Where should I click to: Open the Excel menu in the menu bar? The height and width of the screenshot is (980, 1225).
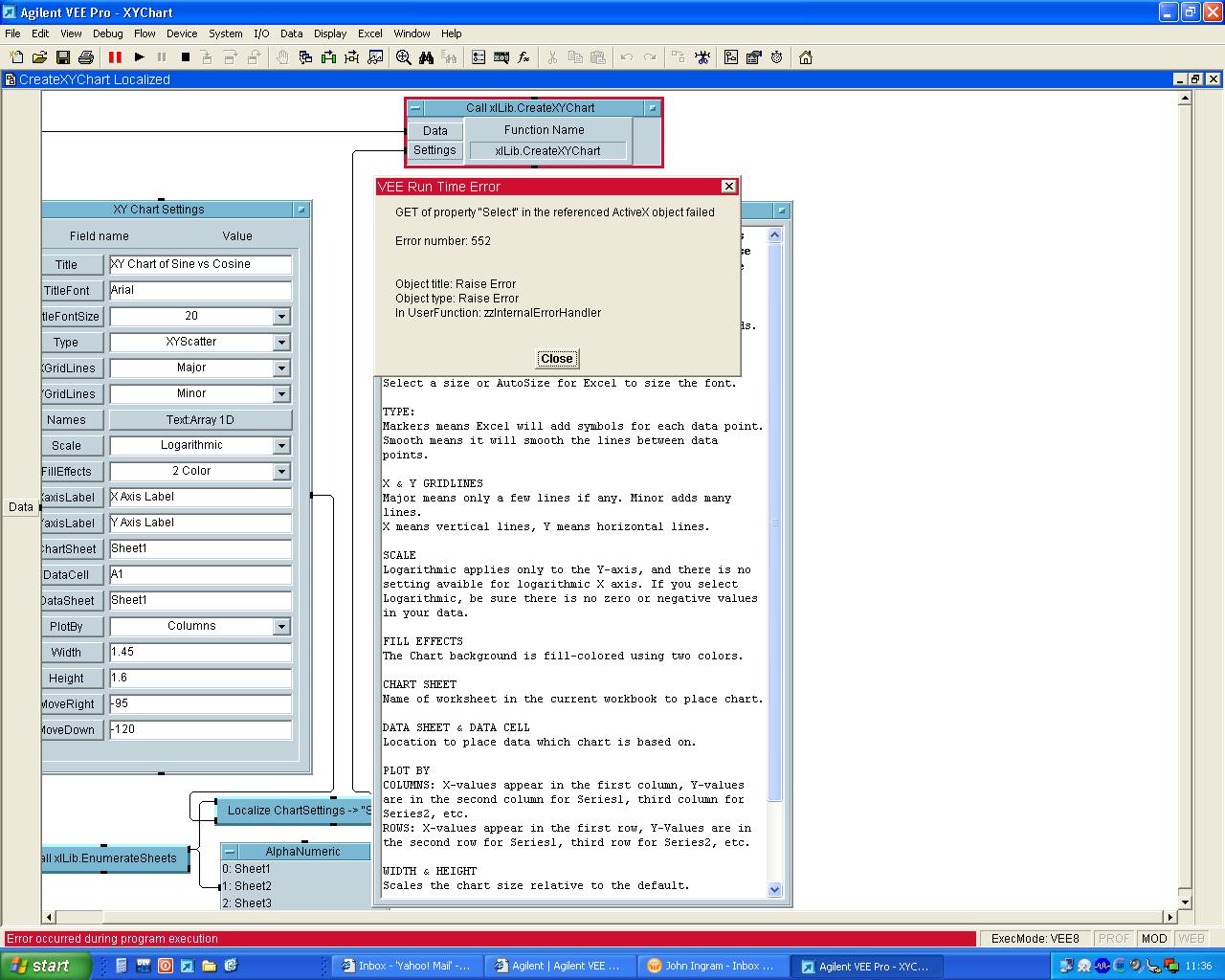tap(369, 33)
